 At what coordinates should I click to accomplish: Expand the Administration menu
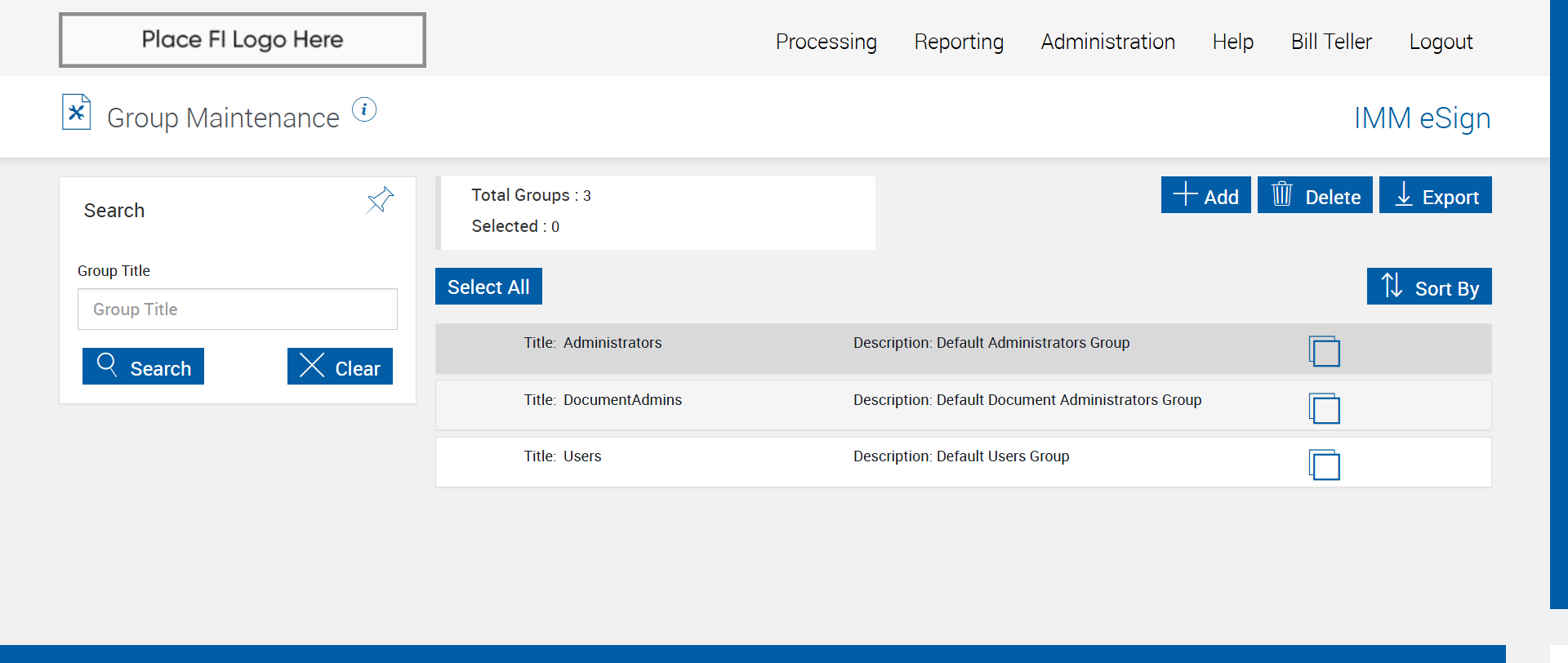(x=1107, y=42)
